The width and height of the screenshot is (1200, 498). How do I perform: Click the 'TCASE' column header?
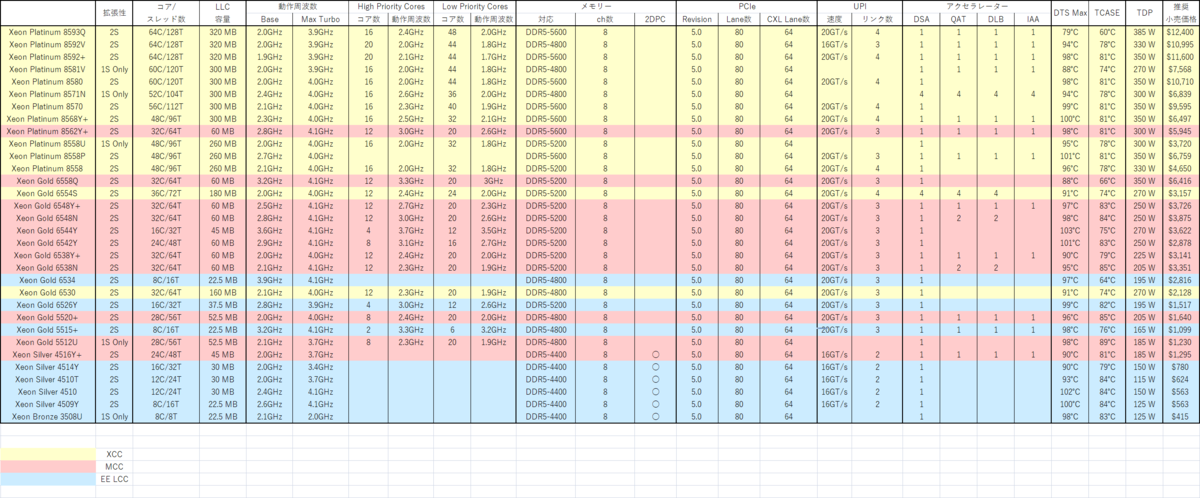coord(1107,12)
